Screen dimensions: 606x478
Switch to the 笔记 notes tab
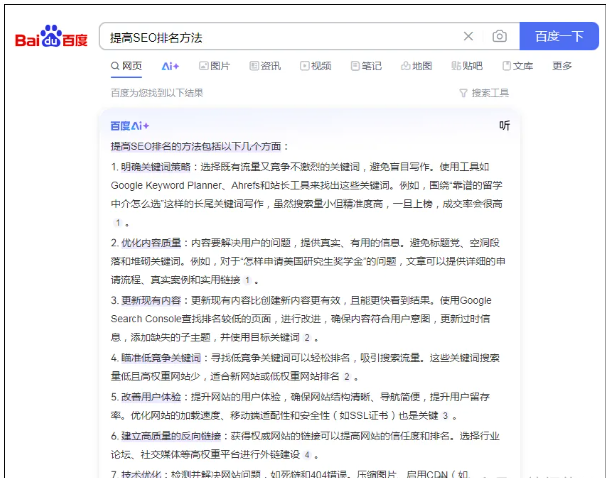coord(365,66)
